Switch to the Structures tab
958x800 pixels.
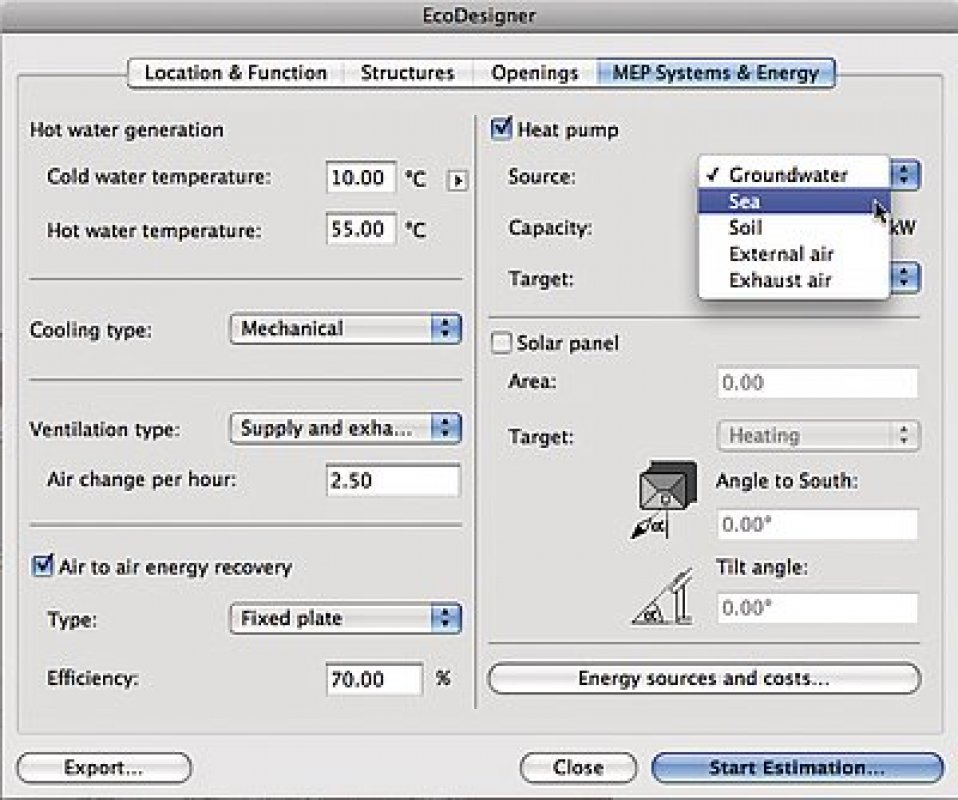408,73
